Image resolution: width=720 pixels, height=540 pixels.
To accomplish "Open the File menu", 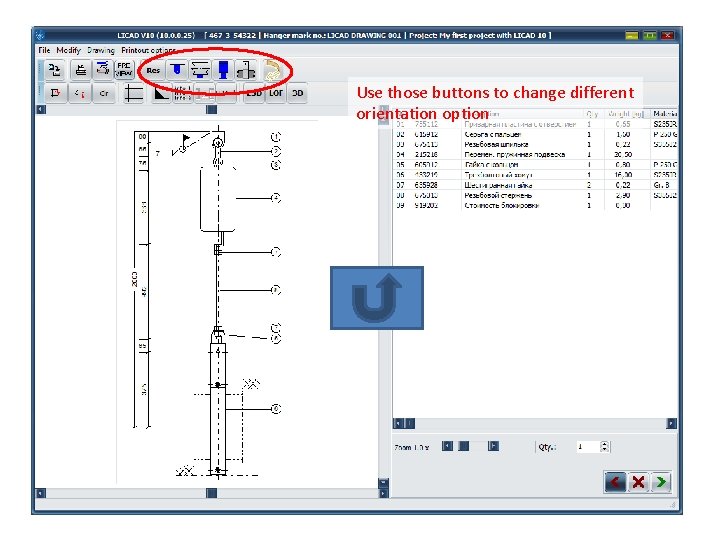I will [x=44, y=50].
